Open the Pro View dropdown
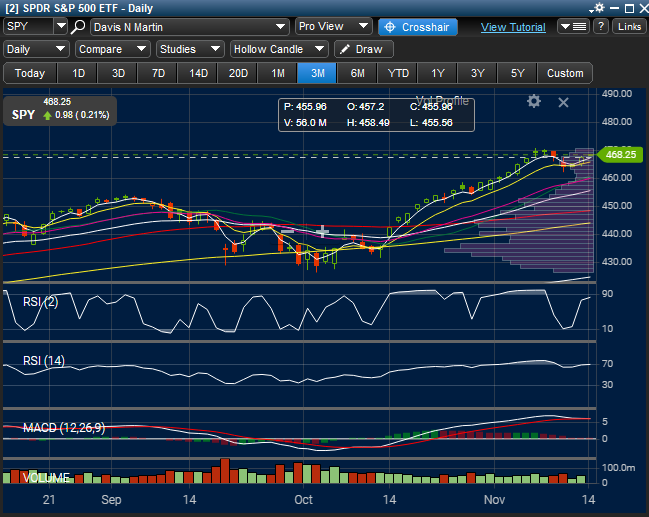The width and height of the screenshot is (649, 517). pos(334,26)
